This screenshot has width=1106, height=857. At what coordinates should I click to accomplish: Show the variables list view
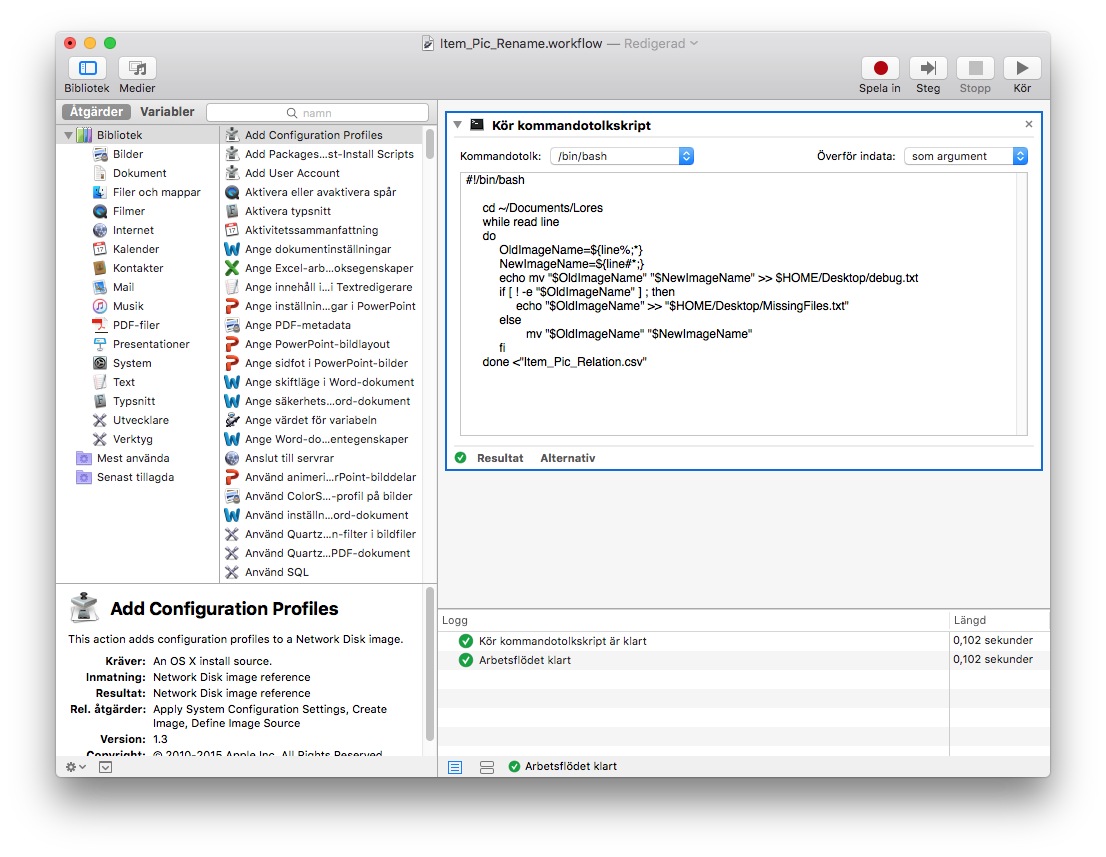coord(487,767)
